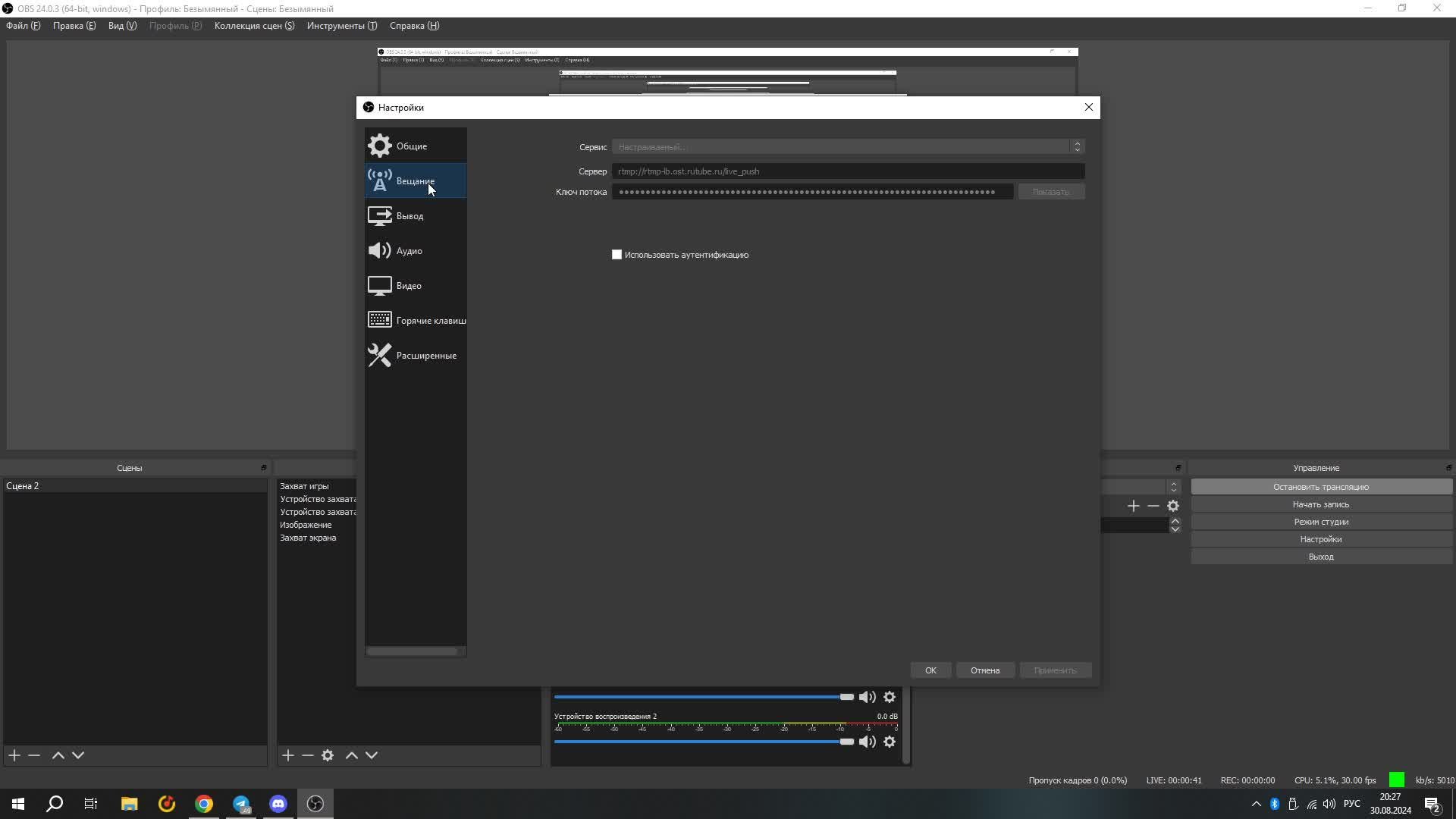Move the selected source down with the arrow
Screen dimensions: 1456x819
372,755
